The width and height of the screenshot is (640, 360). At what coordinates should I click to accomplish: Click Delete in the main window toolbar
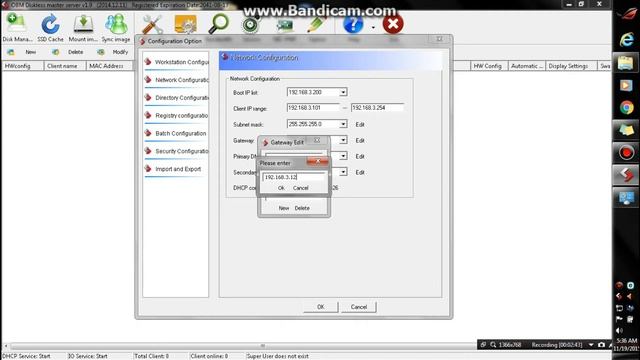tap(76, 52)
